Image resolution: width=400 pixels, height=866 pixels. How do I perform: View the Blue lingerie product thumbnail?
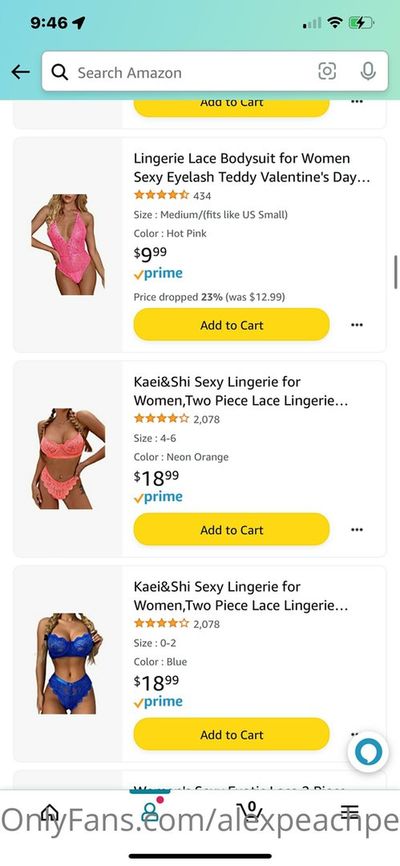click(x=69, y=663)
